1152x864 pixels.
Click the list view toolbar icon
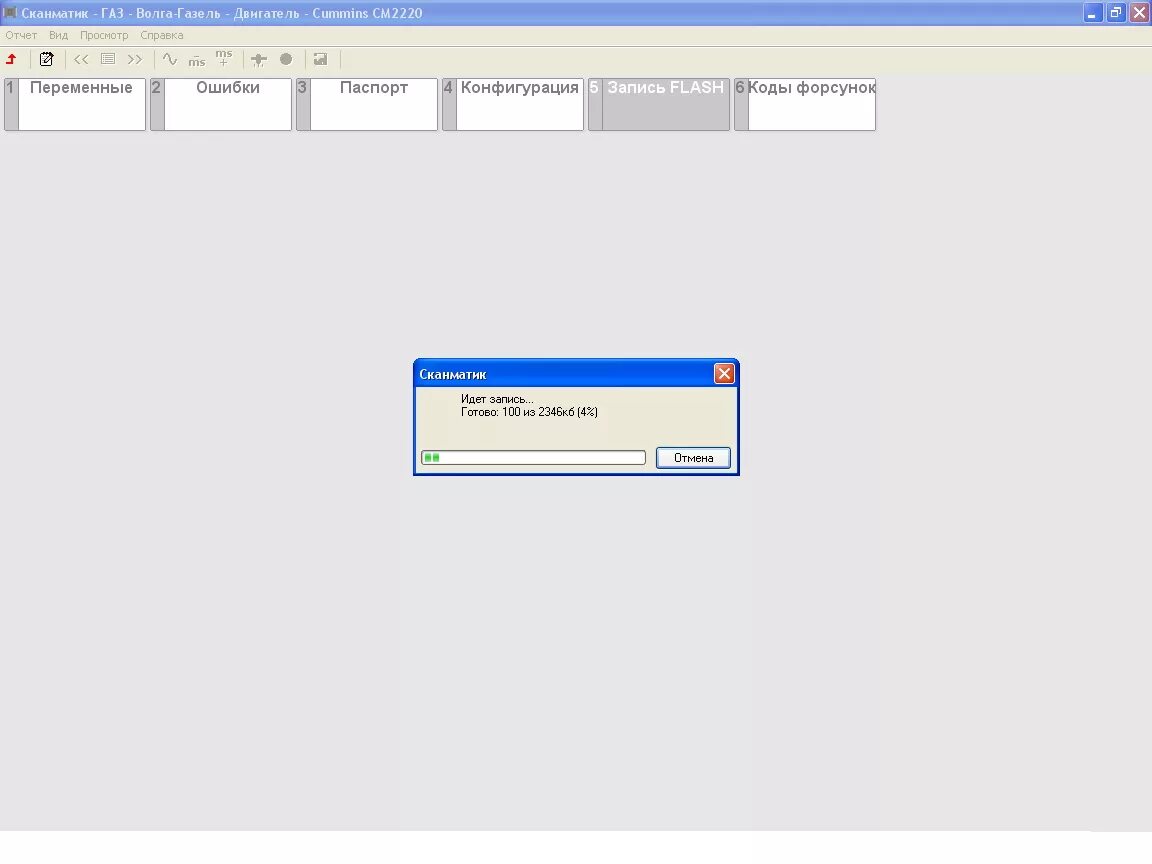(108, 59)
